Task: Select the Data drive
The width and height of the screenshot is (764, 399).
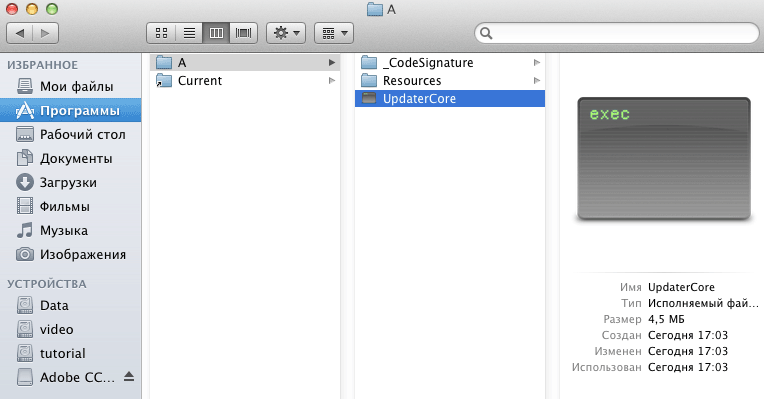Action: point(71,305)
